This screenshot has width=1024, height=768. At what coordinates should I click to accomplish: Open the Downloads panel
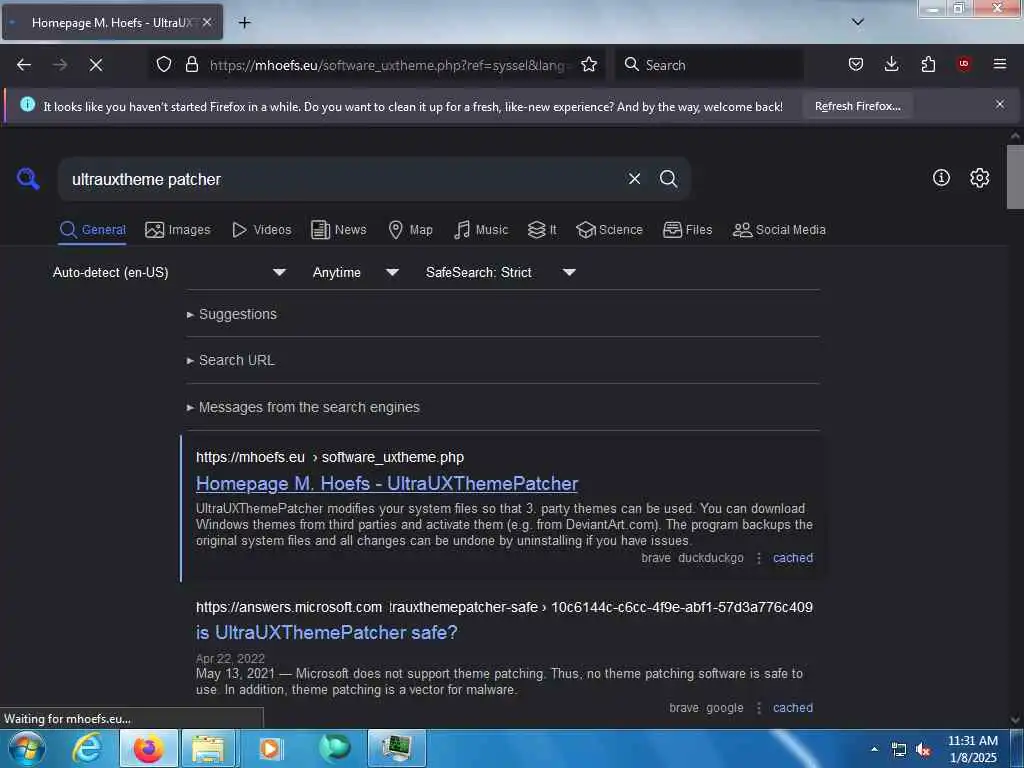[891, 64]
